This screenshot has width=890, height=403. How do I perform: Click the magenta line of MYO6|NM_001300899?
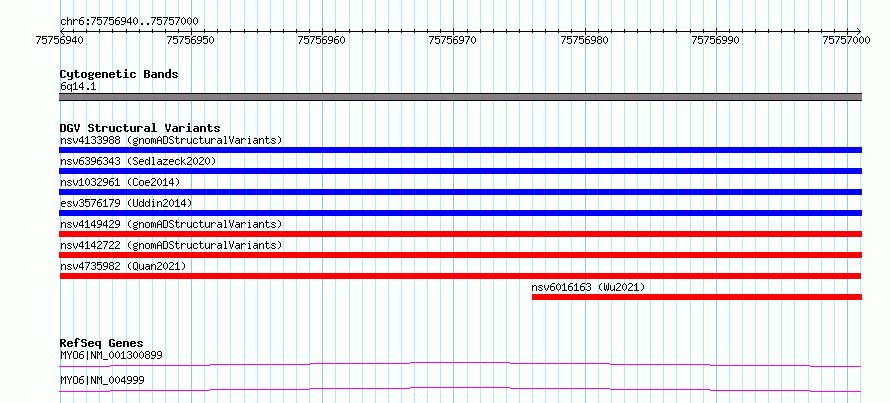click(460, 364)
